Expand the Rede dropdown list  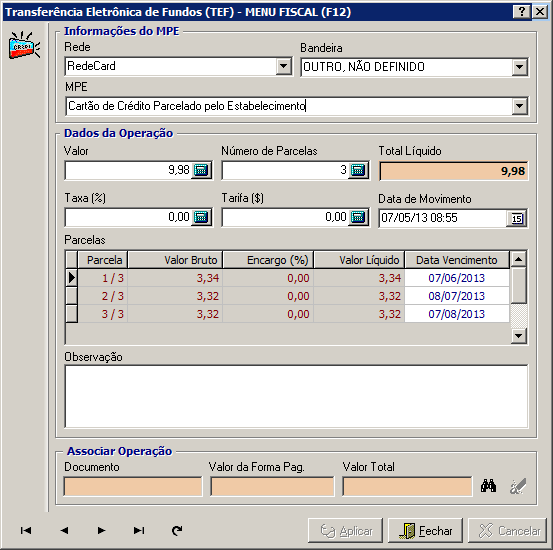(284, 66)
